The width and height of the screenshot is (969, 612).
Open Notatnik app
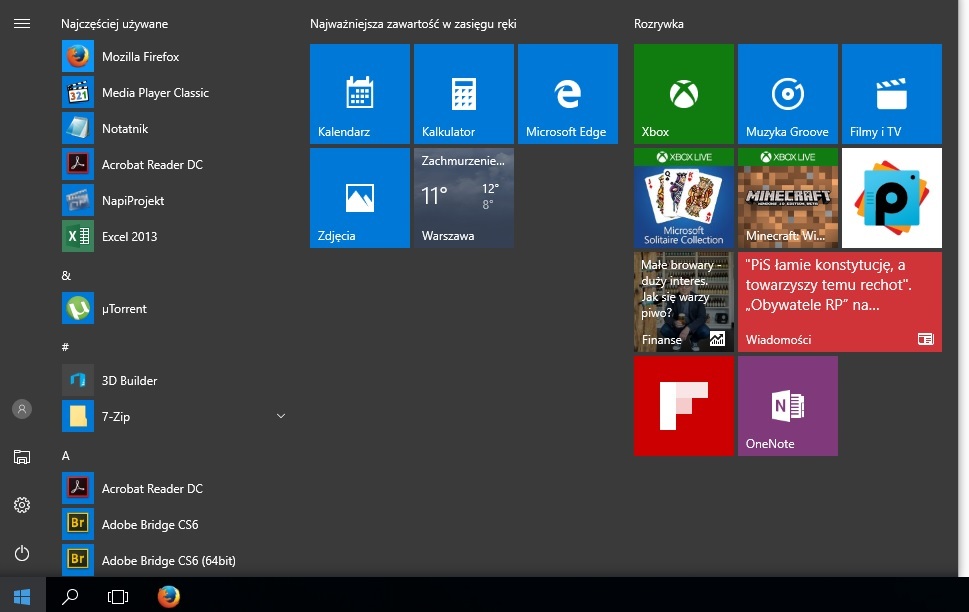coord(173,129)
